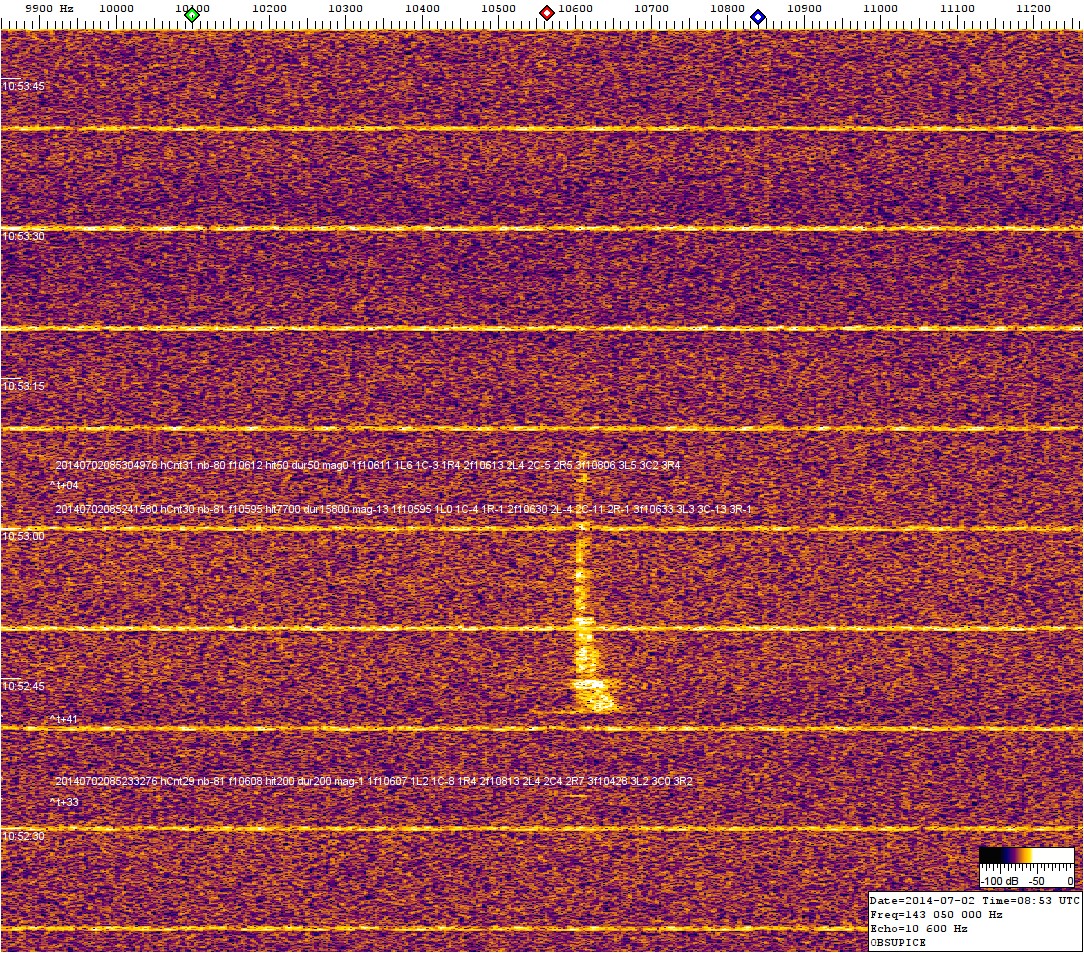Click the 10:53:00 time label
This screenshot has width=1084, height=953.
23,536
